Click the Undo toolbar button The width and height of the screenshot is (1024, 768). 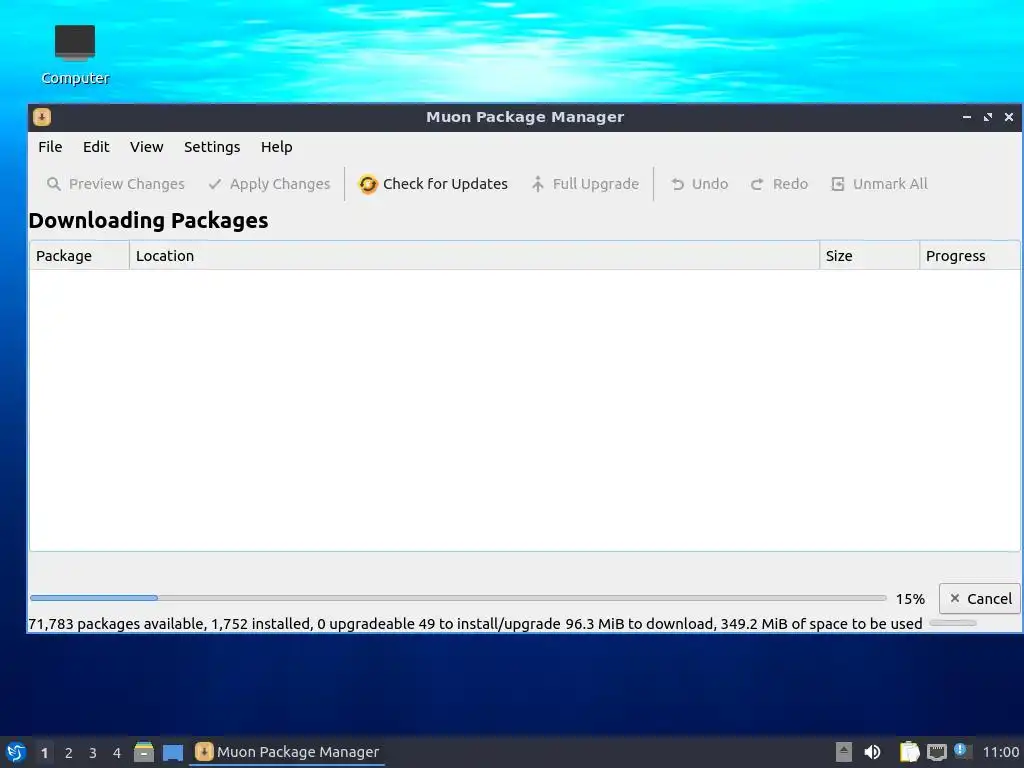click(x=699, y=184)
